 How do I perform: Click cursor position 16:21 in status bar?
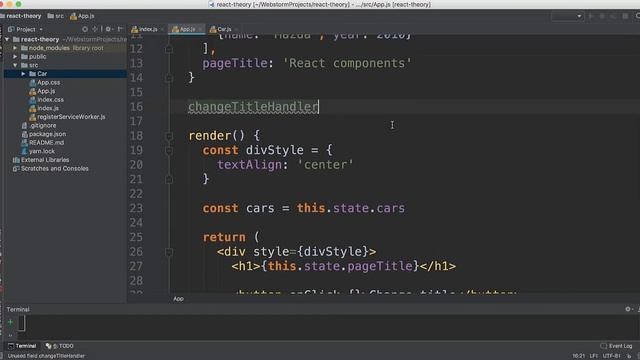578,356
